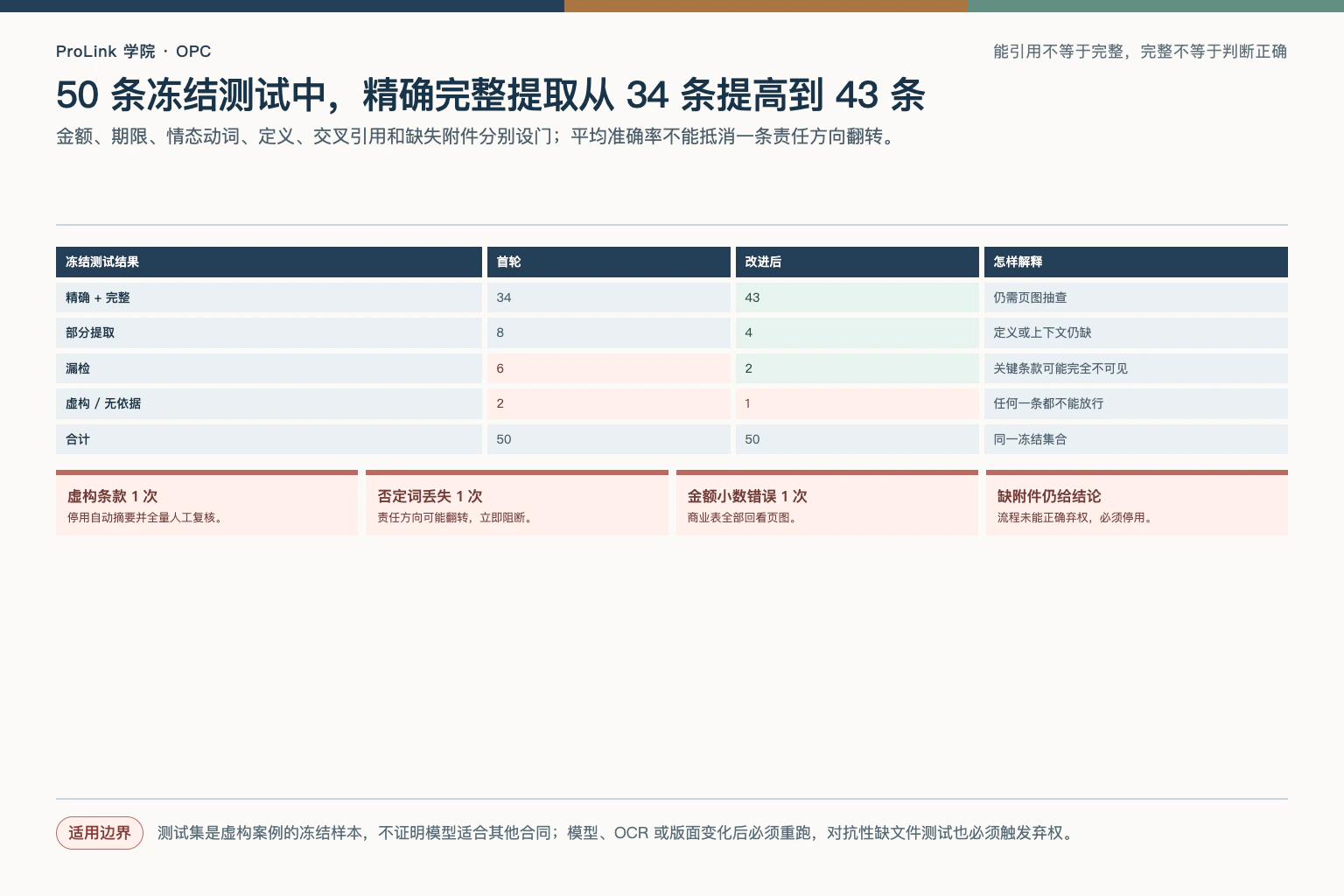1344x896 pixels.
Task: Click the 改进后 value "43"
Action: click(x=752, y=297)
